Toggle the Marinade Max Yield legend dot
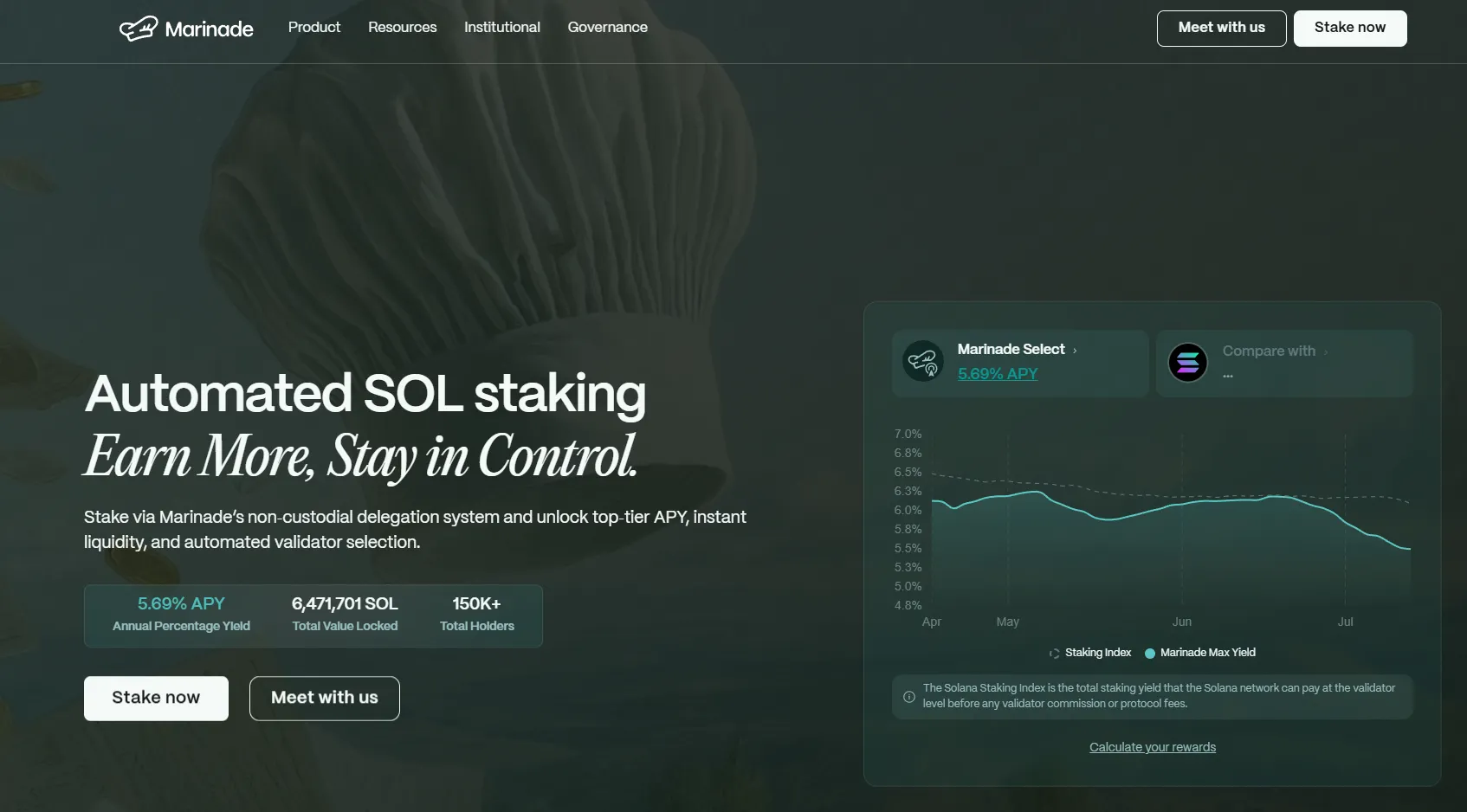 click(x=1150, y=654)
